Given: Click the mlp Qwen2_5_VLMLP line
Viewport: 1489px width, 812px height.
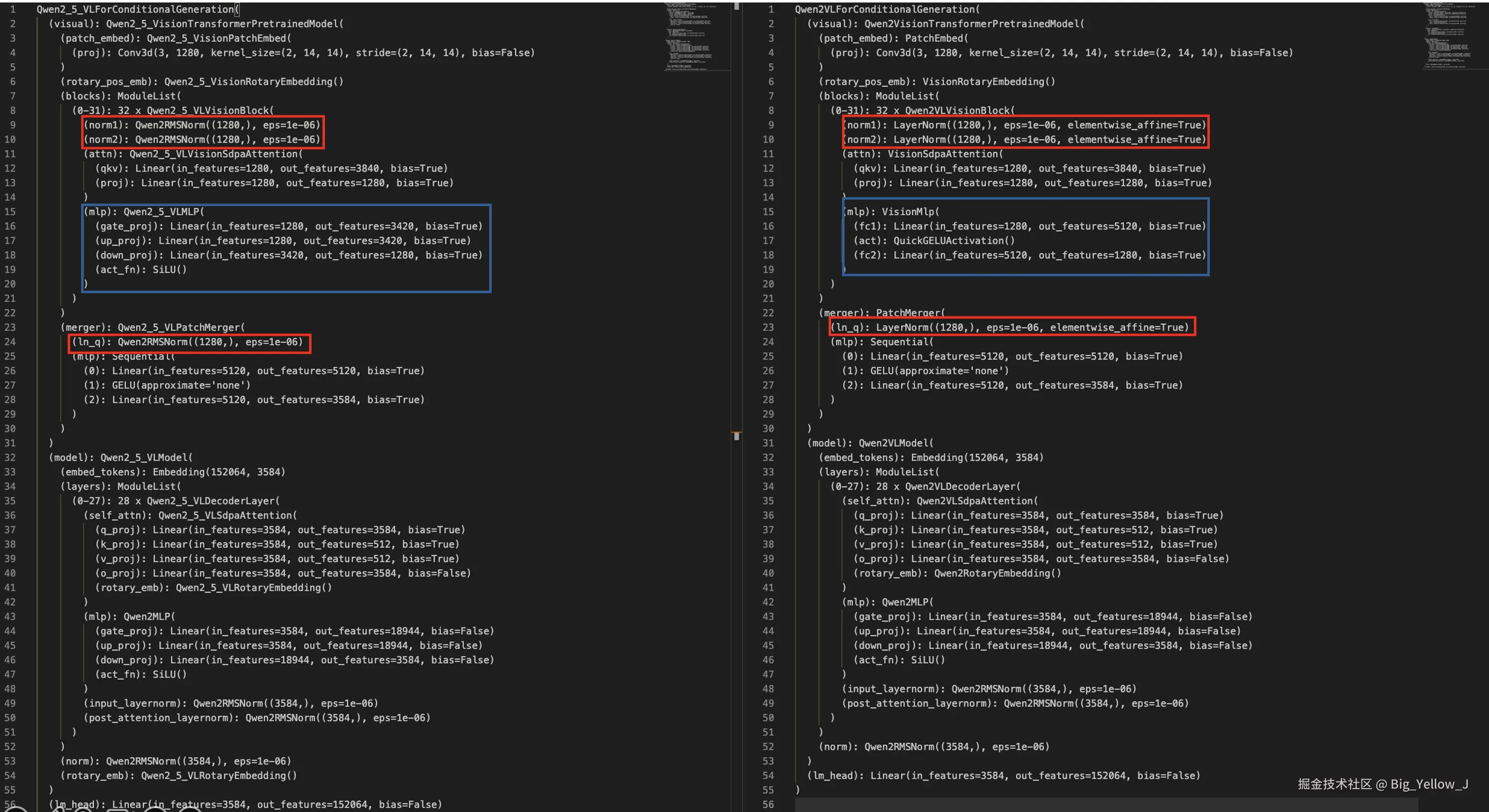Looking at the screenshot, I should tap(144, 211).
